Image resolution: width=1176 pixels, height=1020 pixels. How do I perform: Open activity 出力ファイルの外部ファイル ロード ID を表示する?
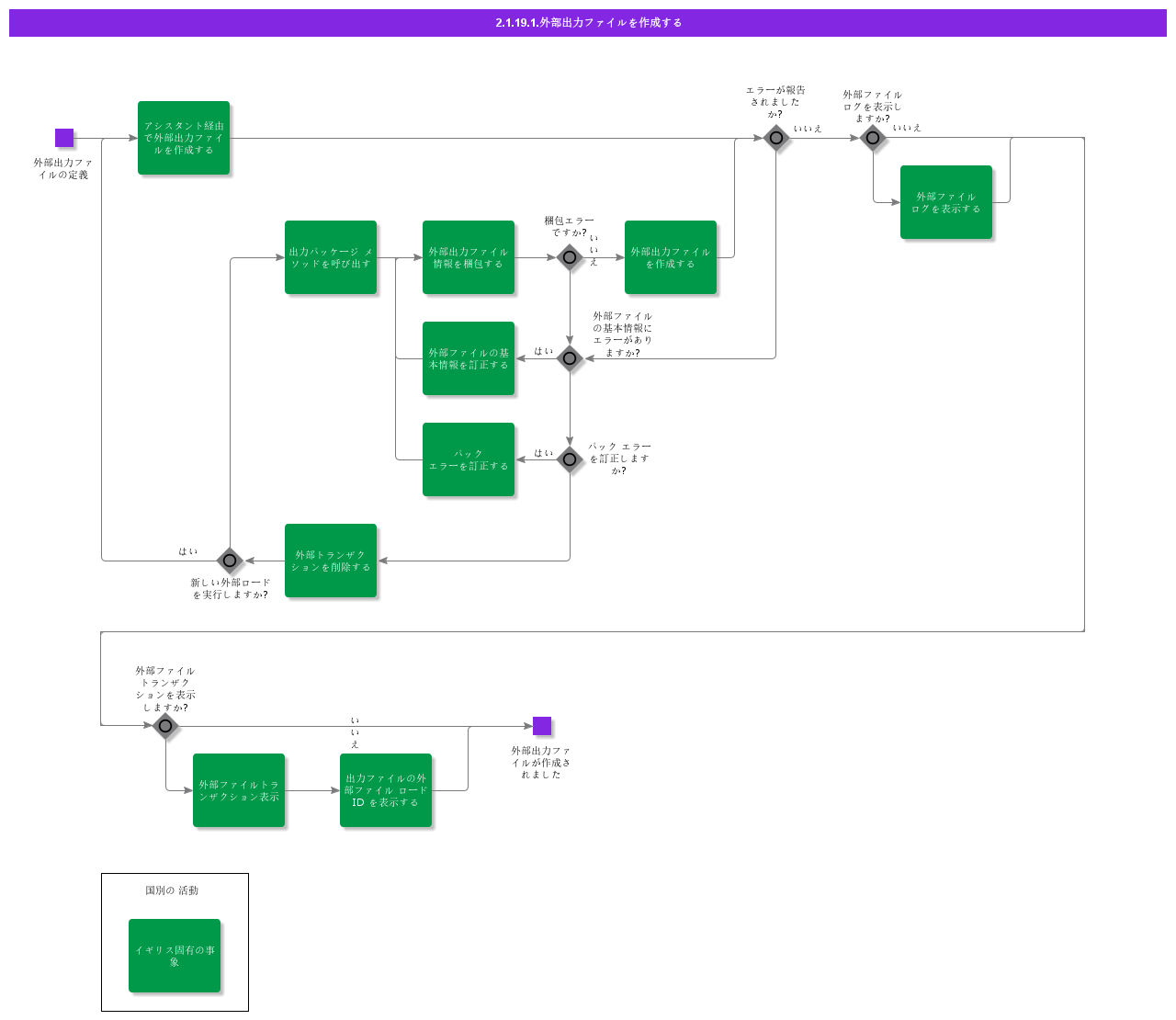click(386, 790)
